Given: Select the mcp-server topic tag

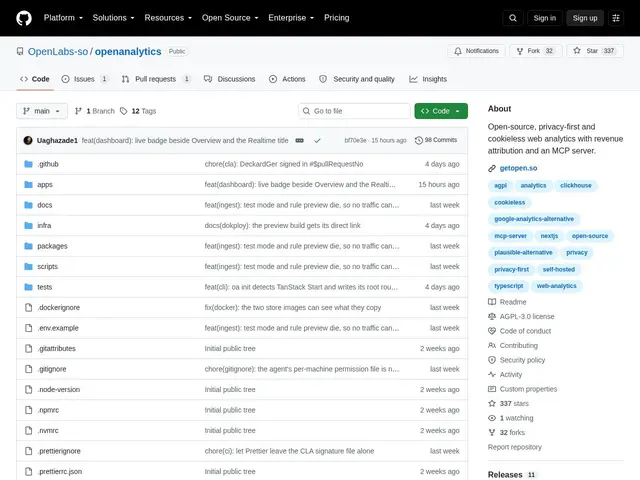Looking at the screenshot, I should point(510,236).
